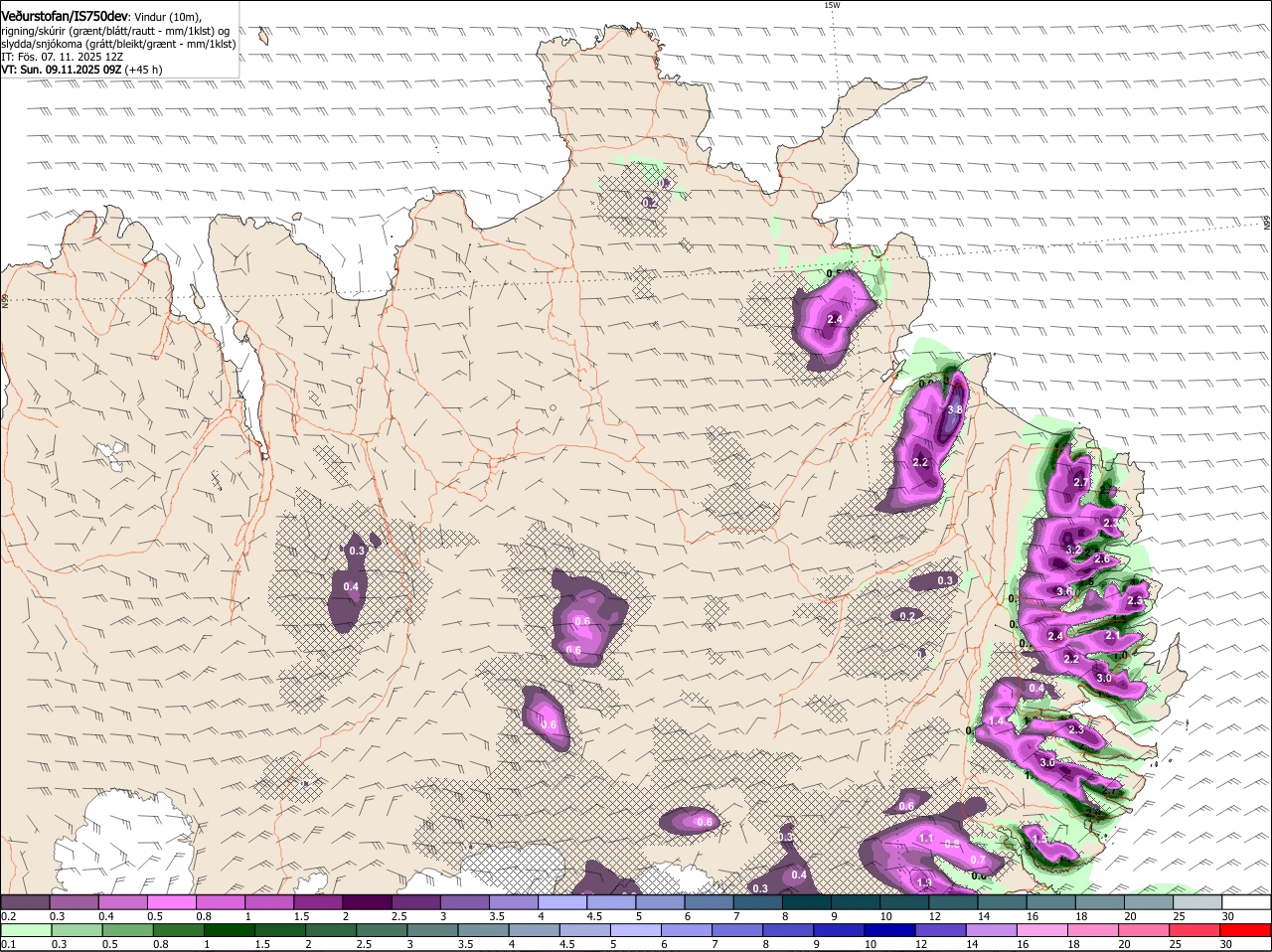
Task: Select the bright pink swatch between 0.5 and 0.8
Action: (171, 902)
